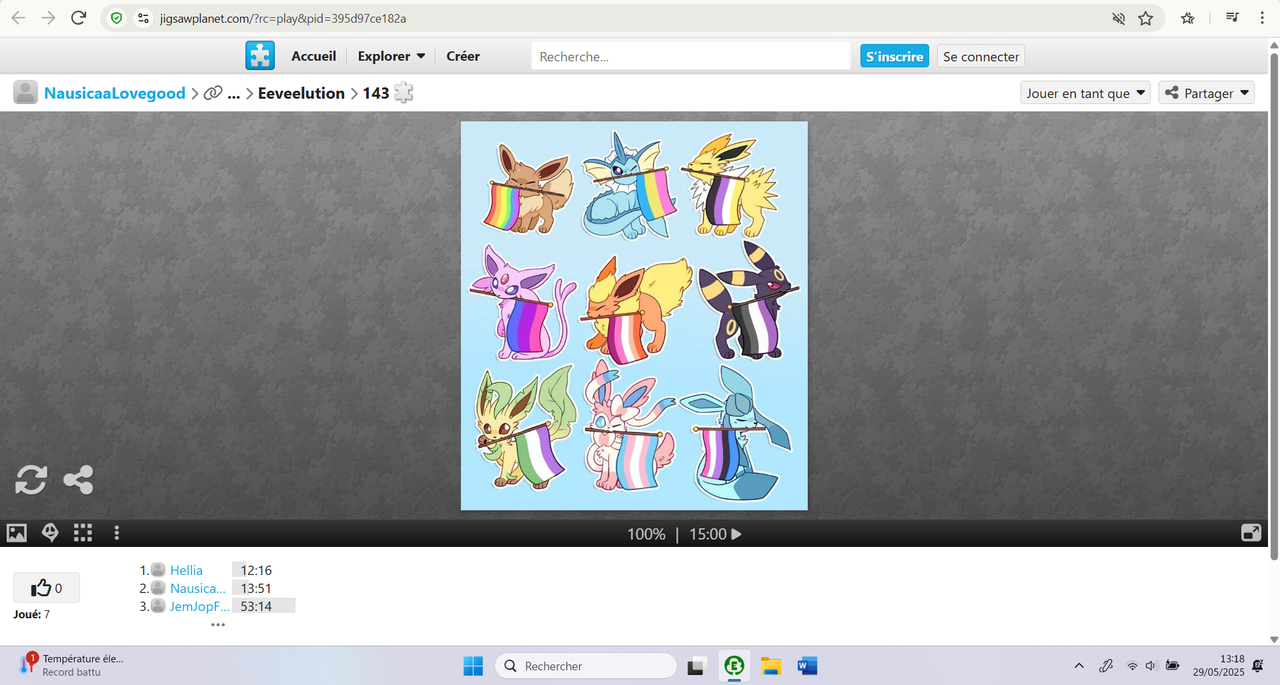This screenshot has width=1280, height=685.
Task: Open the Température weather widget
Action: click(71, 665)
